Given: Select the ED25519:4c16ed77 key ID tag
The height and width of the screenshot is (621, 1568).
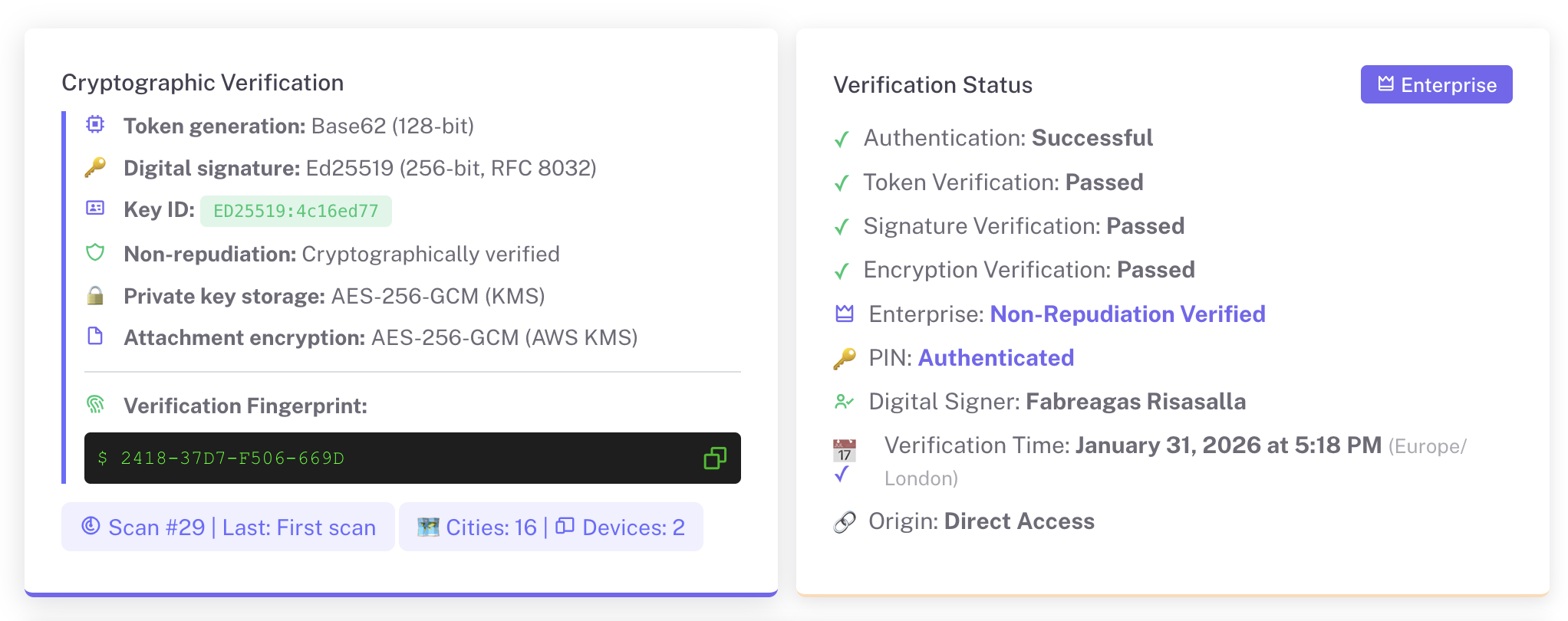Looking at the screenshot, I should tap(295, 212).
